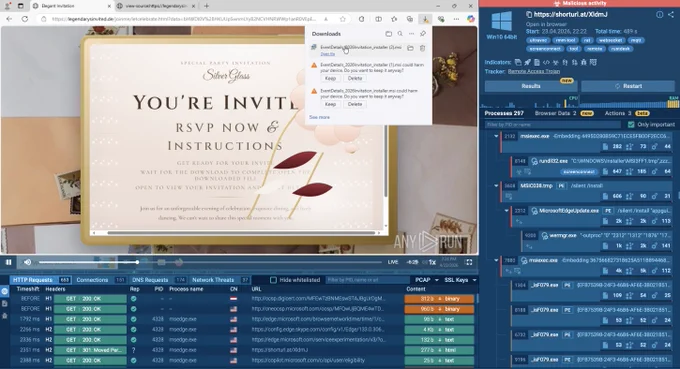The height and width of the screenshot is (369, 680).
Task: Copy the shorturl.at task URL icon
Action: pos(529,14)
